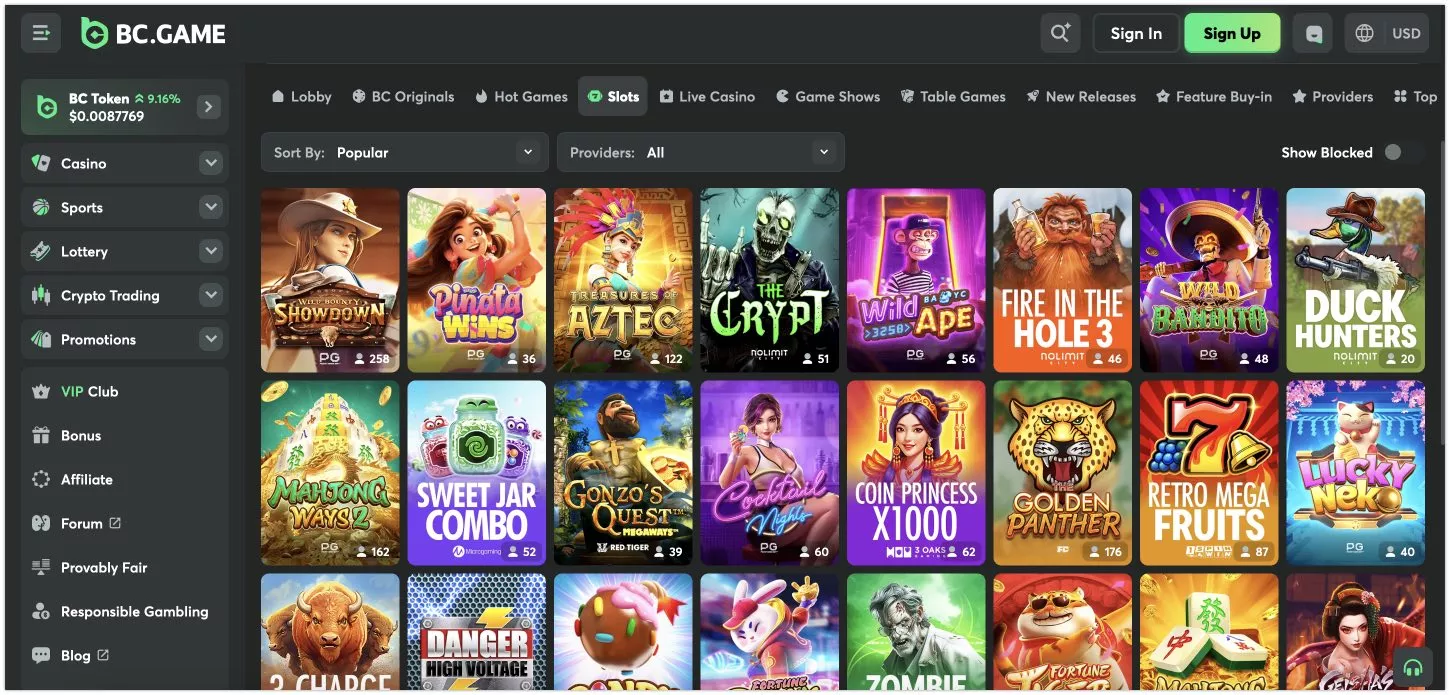Click the Affiliate circle icon
Screen dimensions: 1450x695
(x=41, y=480)
